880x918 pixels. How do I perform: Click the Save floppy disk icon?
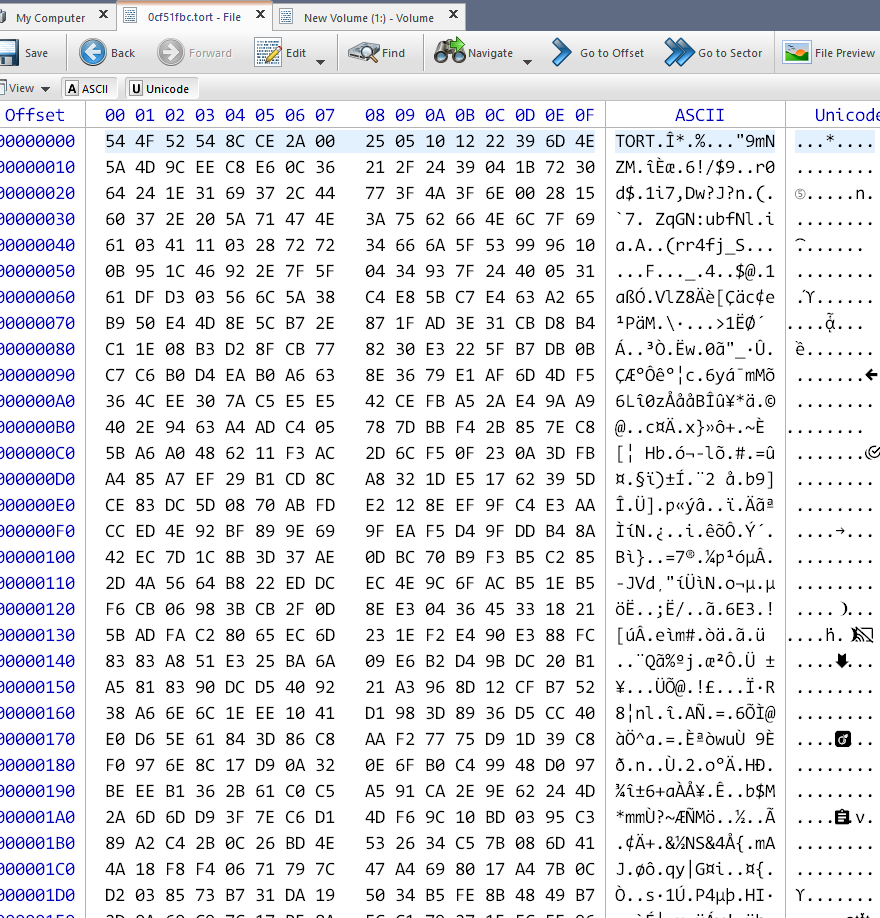click(x=8, y=54)
